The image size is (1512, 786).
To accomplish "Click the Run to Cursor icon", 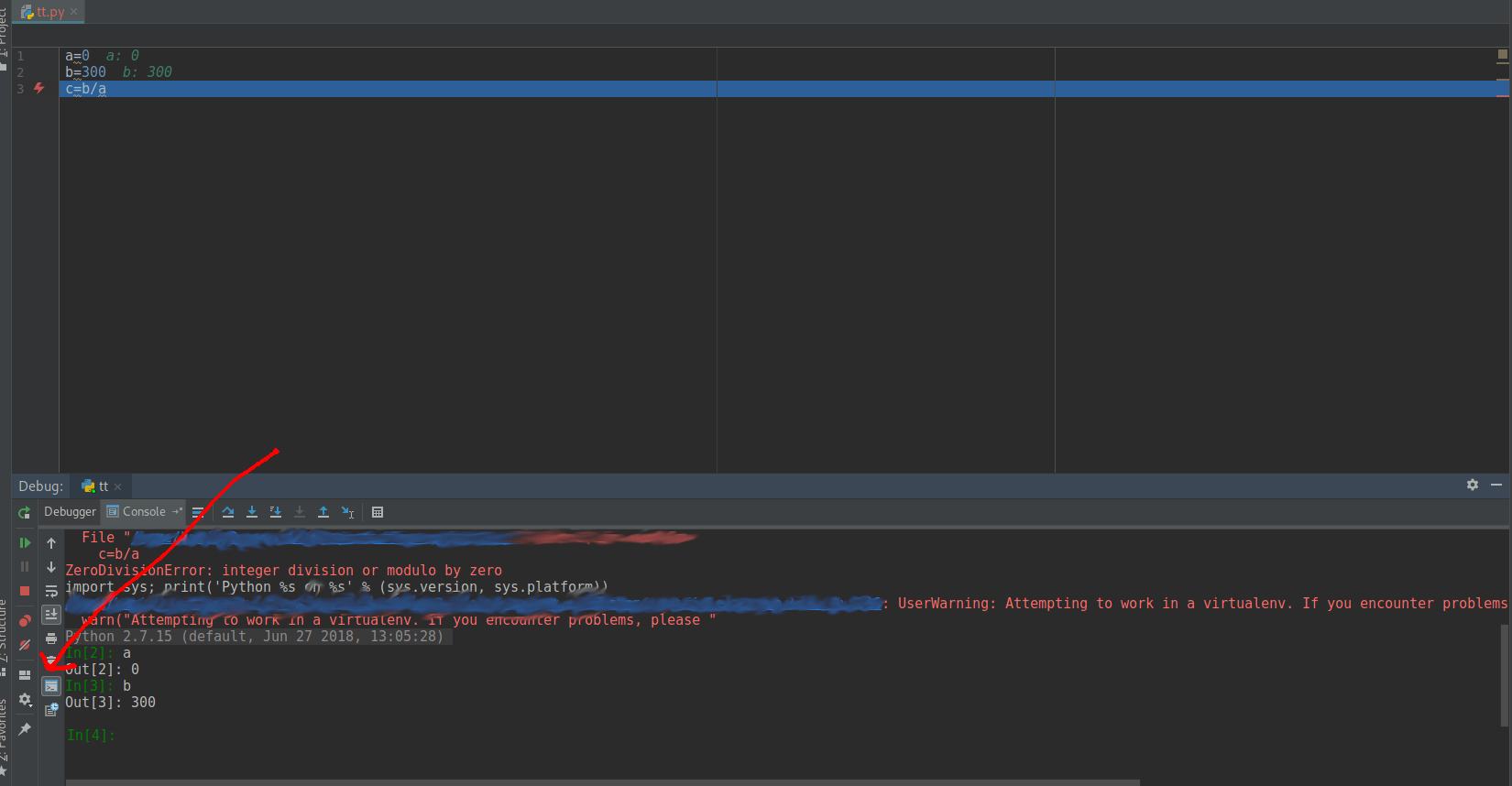I will coord(347,512).
